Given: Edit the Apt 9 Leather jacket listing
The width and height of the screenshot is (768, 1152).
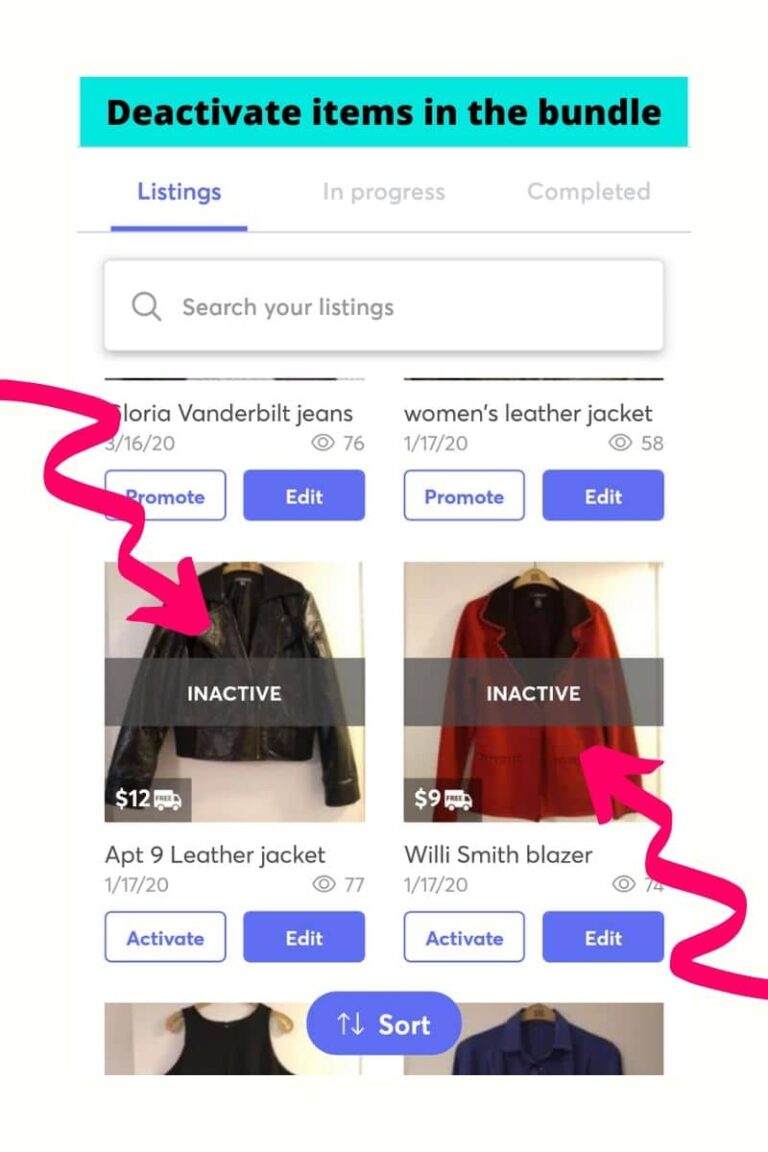Looking at the screenshot, I should [304, 937].
